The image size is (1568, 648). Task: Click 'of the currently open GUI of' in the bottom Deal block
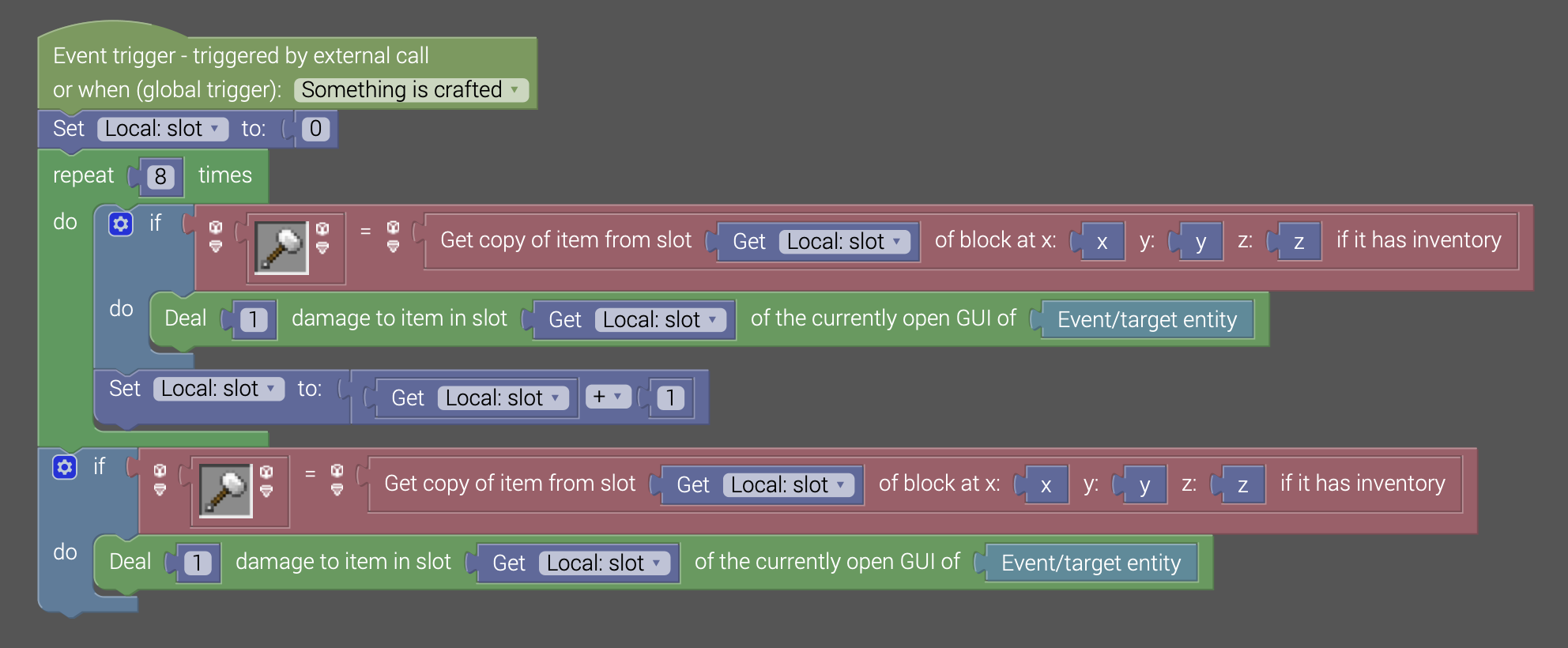[x=827, y=561]
